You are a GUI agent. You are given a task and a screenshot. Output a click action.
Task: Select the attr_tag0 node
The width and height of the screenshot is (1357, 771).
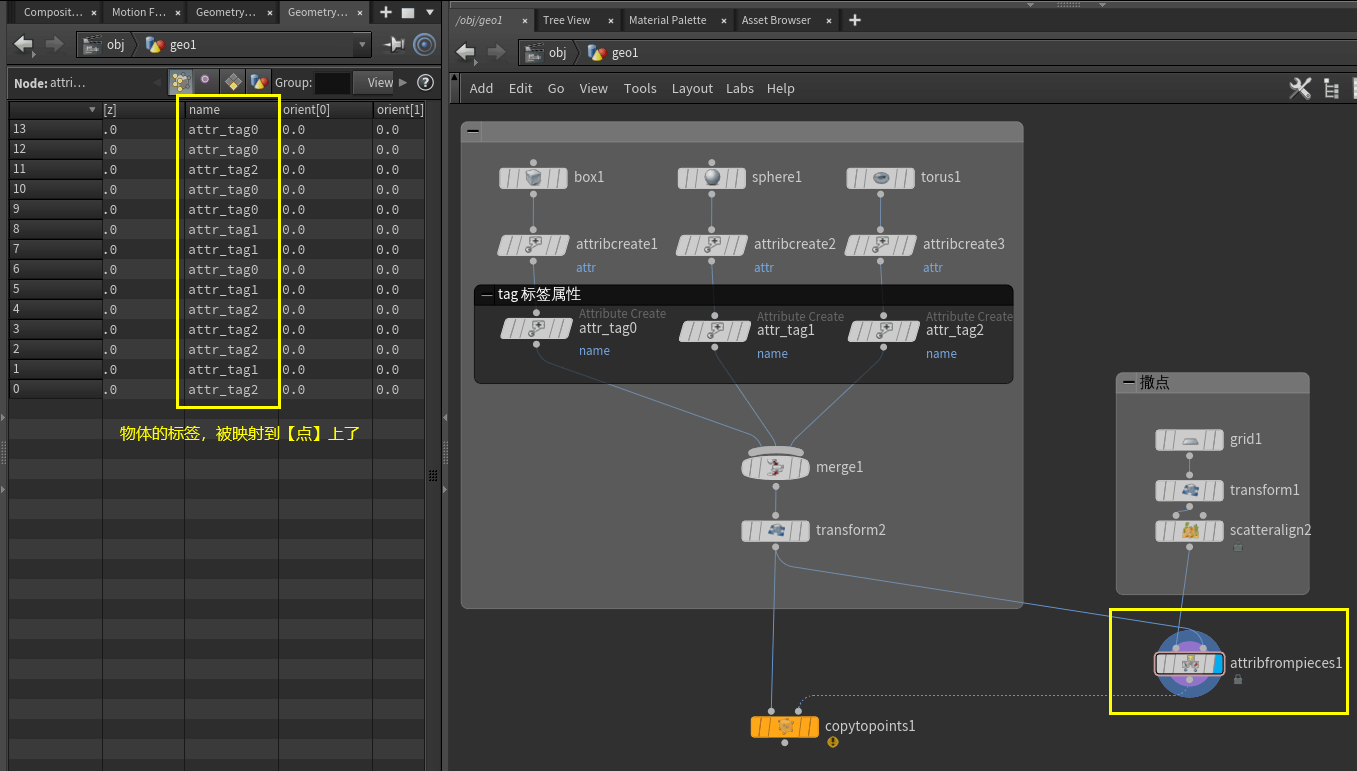(536, 328)
